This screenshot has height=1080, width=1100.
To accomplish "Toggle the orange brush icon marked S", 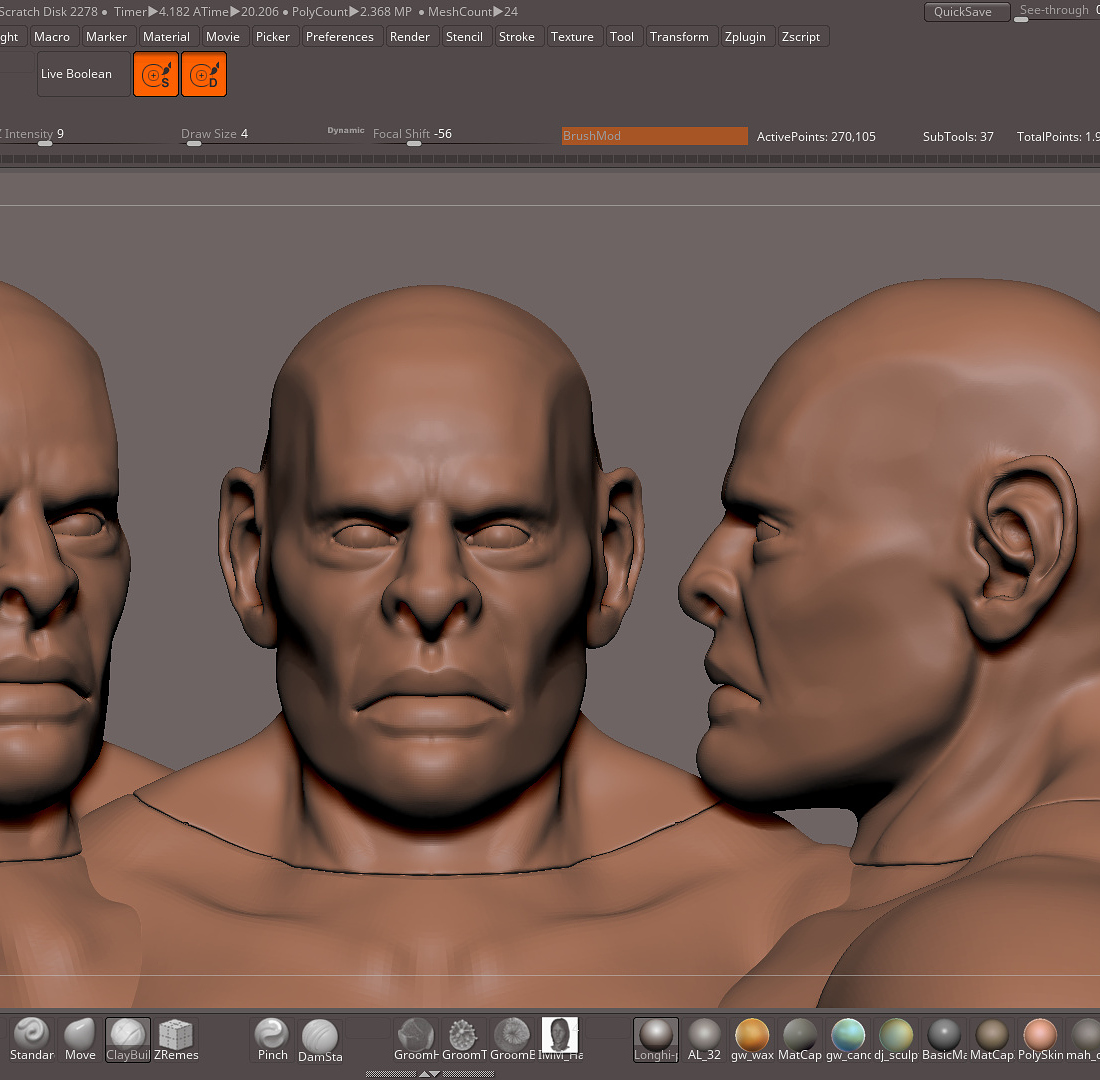I will point(156,74).
